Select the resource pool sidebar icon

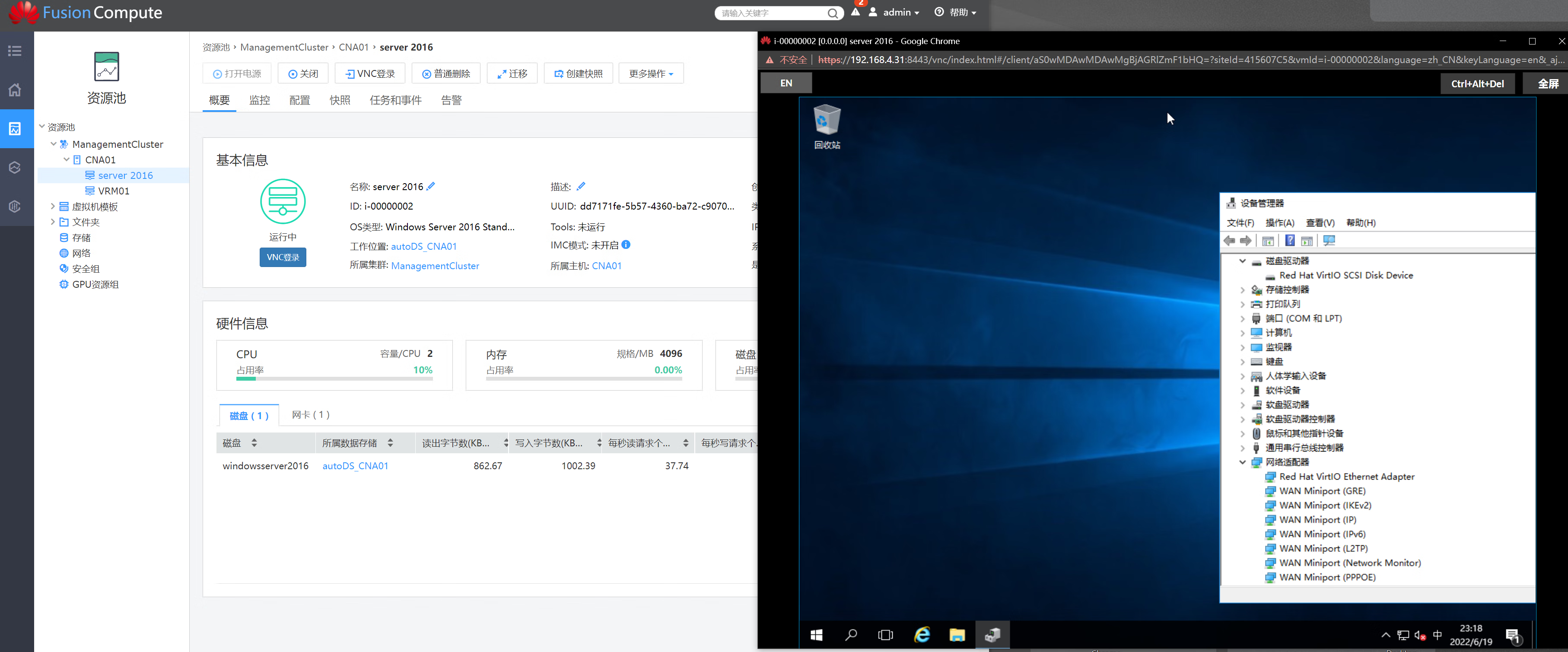[15, 128]
